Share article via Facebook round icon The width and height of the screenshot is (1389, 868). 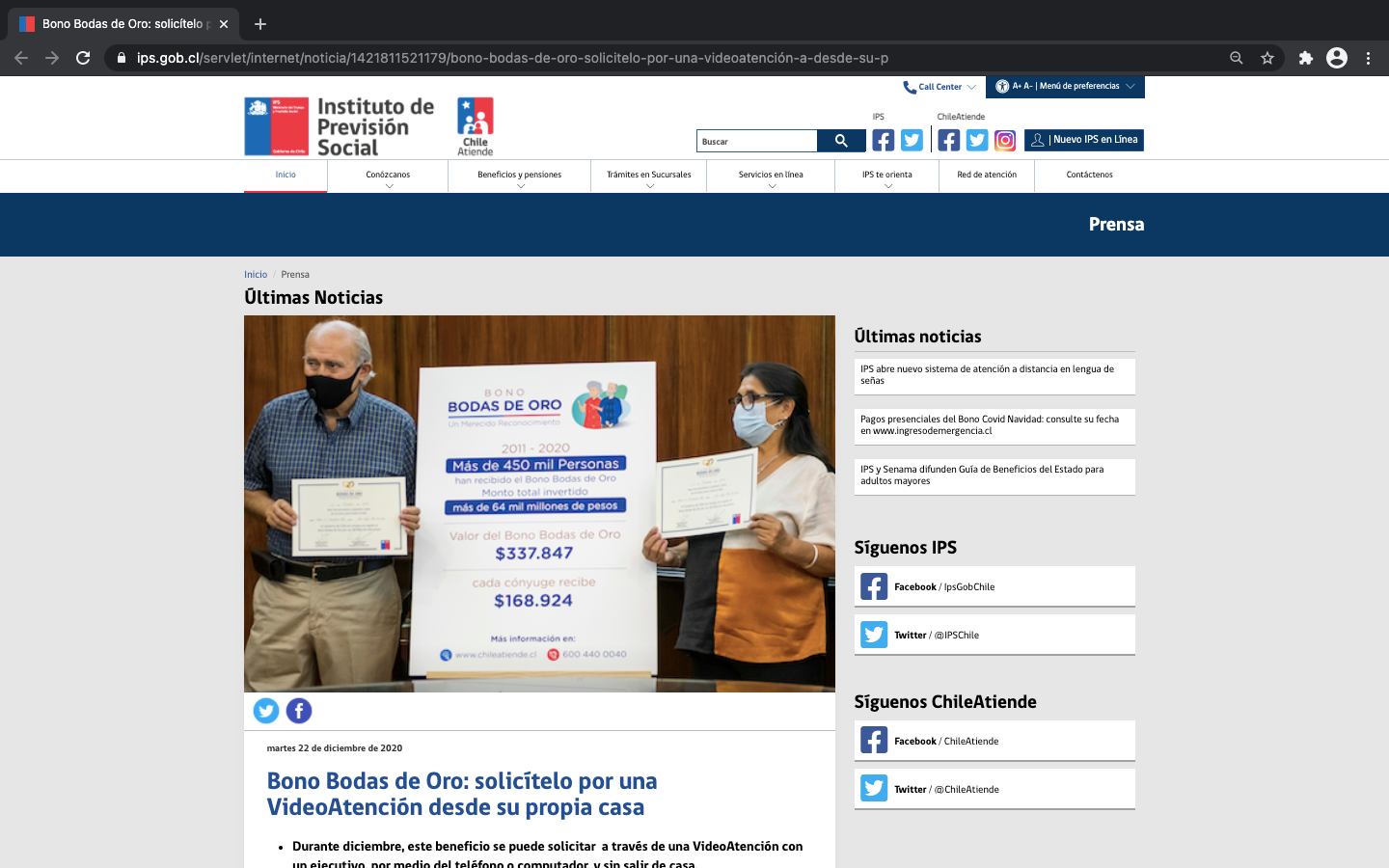[299, 711]
